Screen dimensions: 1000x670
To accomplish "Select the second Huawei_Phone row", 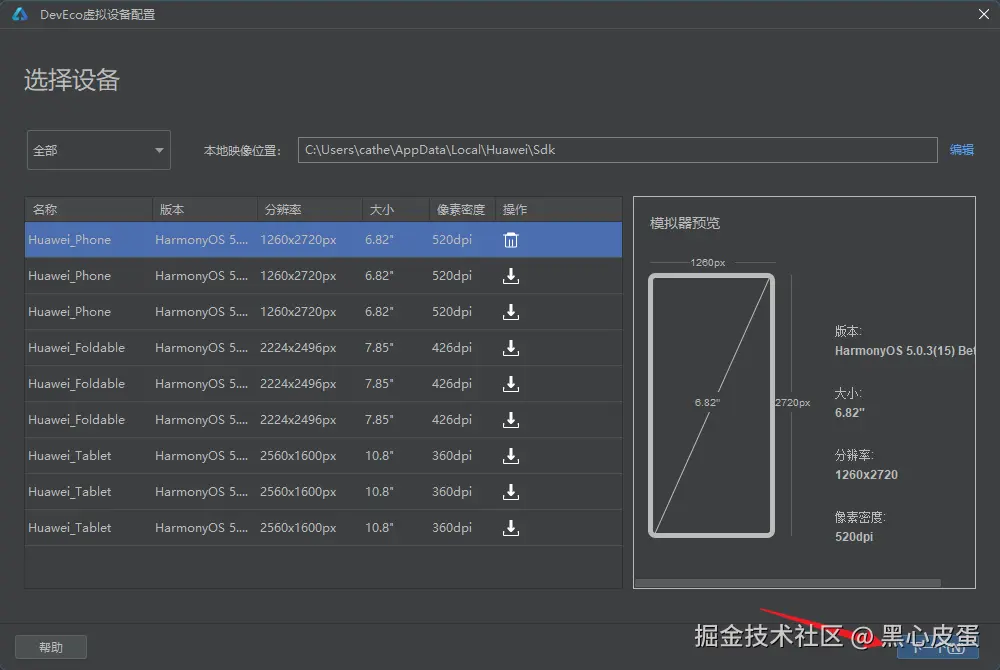I will 323,276.
